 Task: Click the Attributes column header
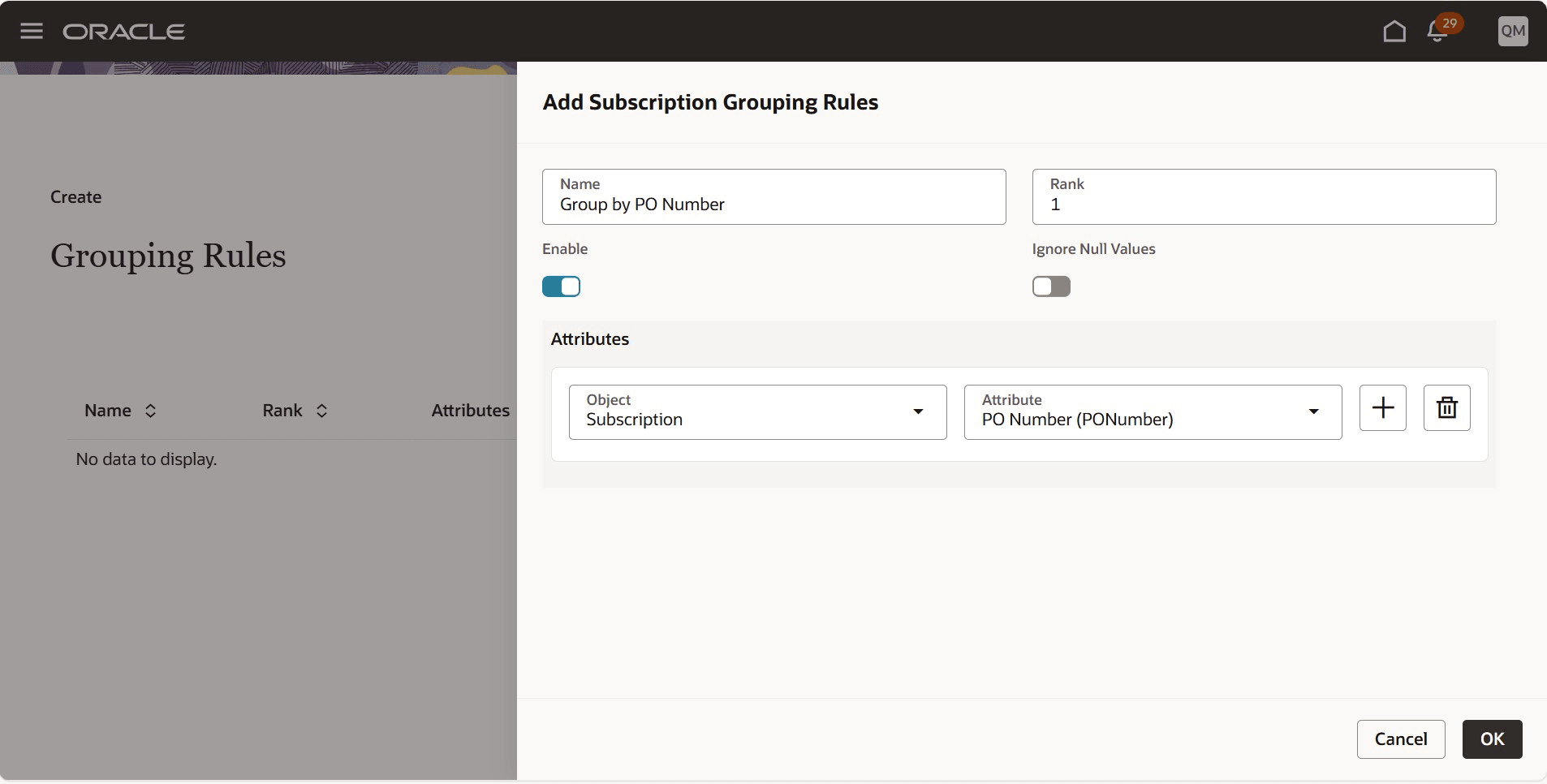click(471, 411)
